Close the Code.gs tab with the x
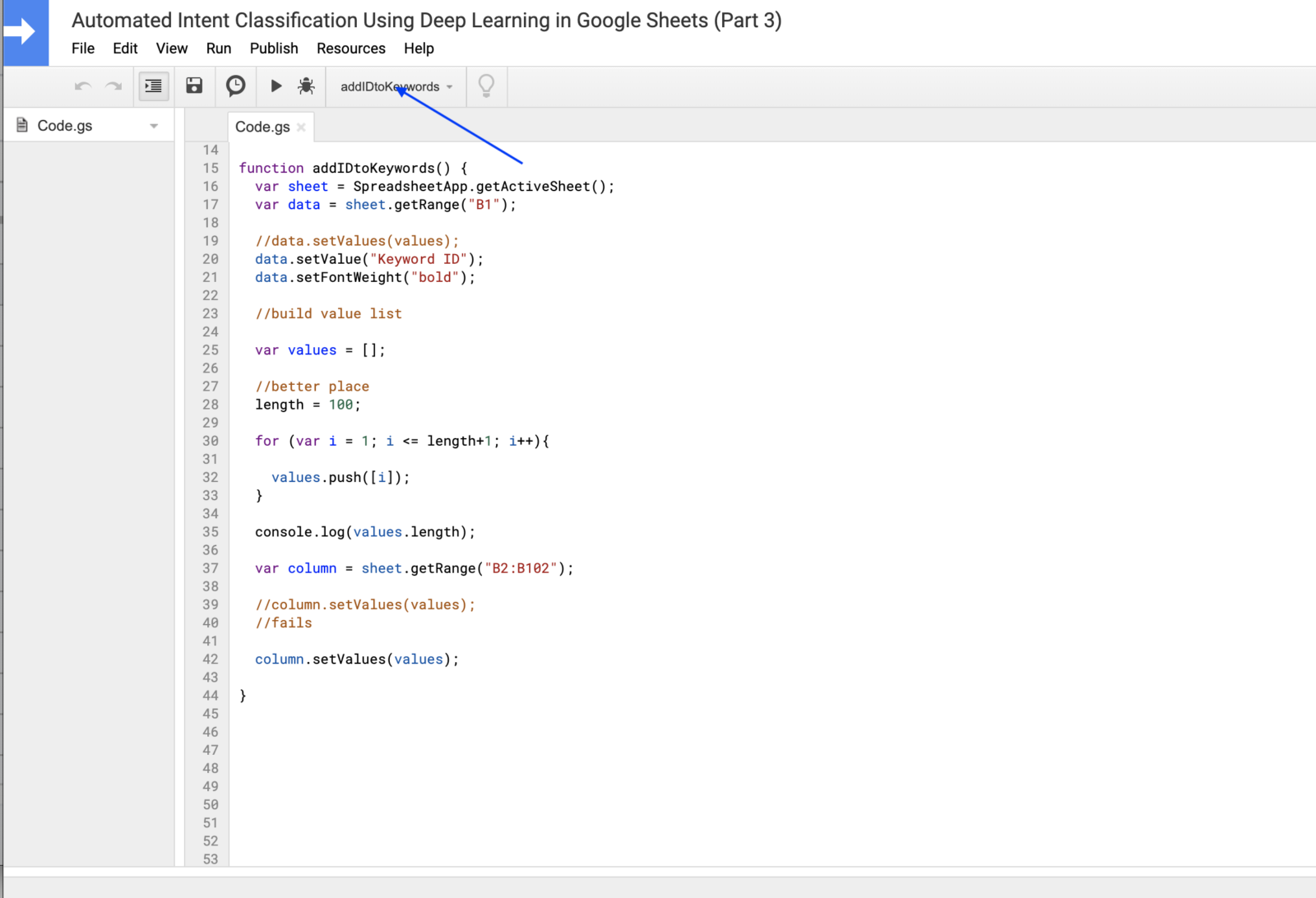Screen dimensions: 1316x898 pos(301,127)
